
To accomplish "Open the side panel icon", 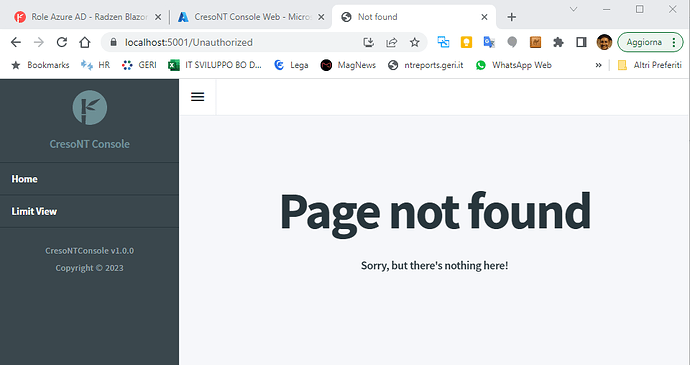I will click(581, 42).
